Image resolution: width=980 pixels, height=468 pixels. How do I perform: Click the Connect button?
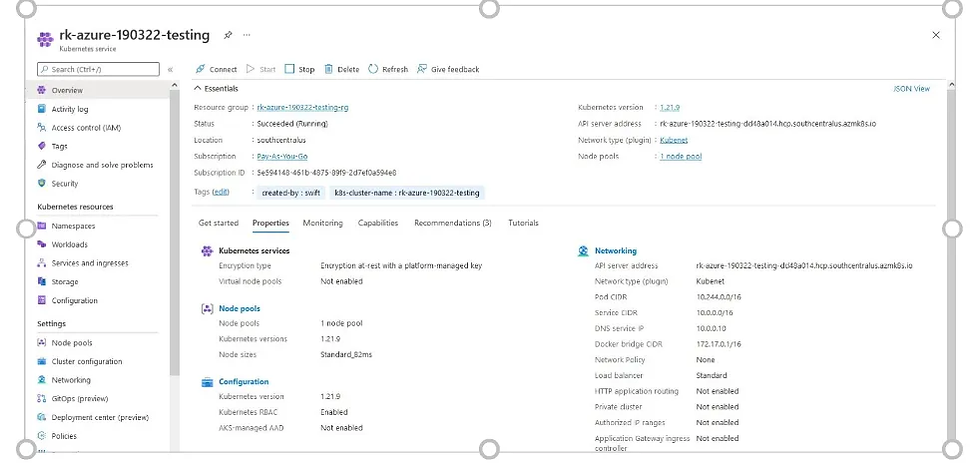(x=216, y=69)
